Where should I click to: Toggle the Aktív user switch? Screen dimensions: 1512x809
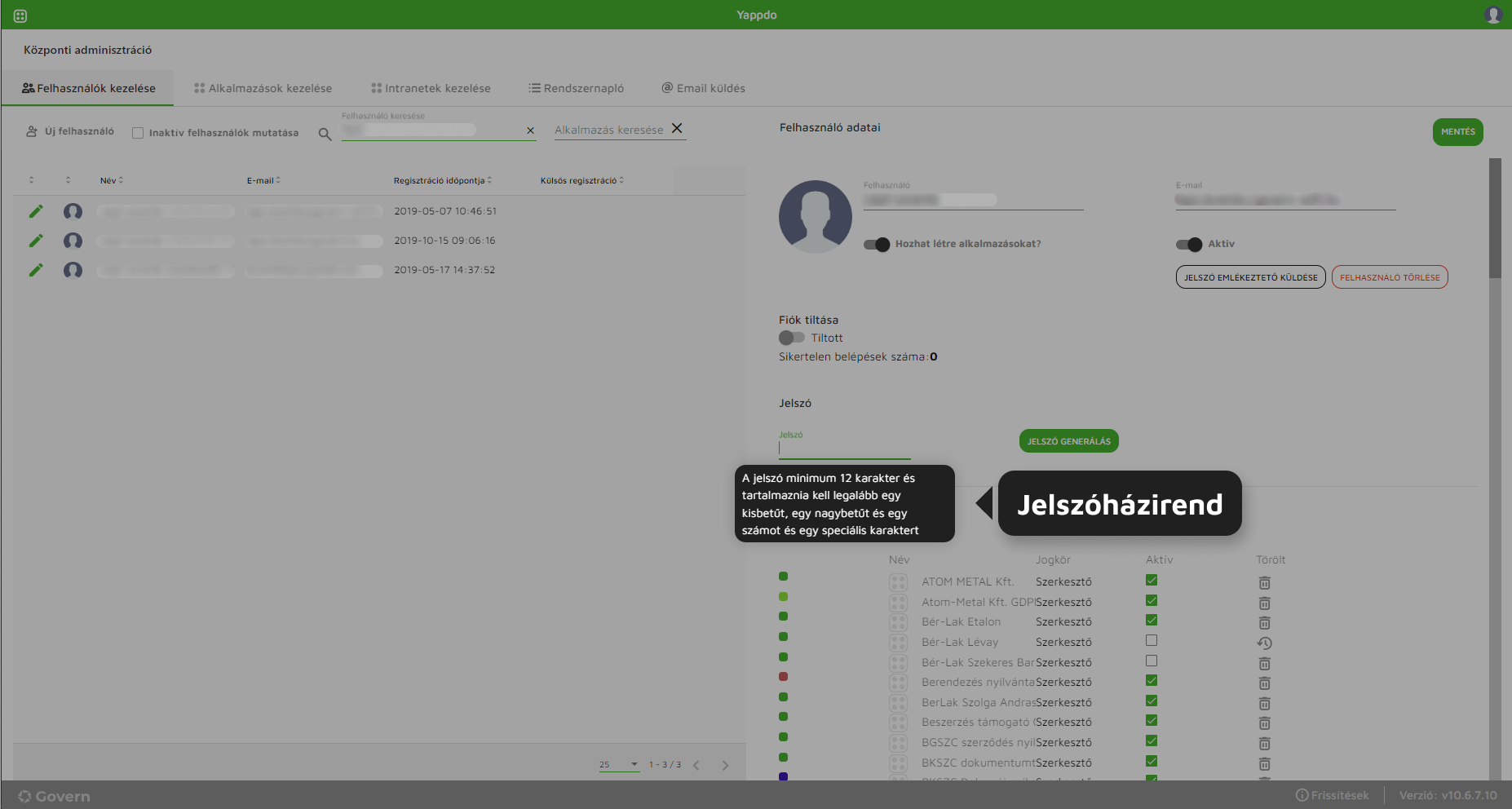pos(1189,245)
